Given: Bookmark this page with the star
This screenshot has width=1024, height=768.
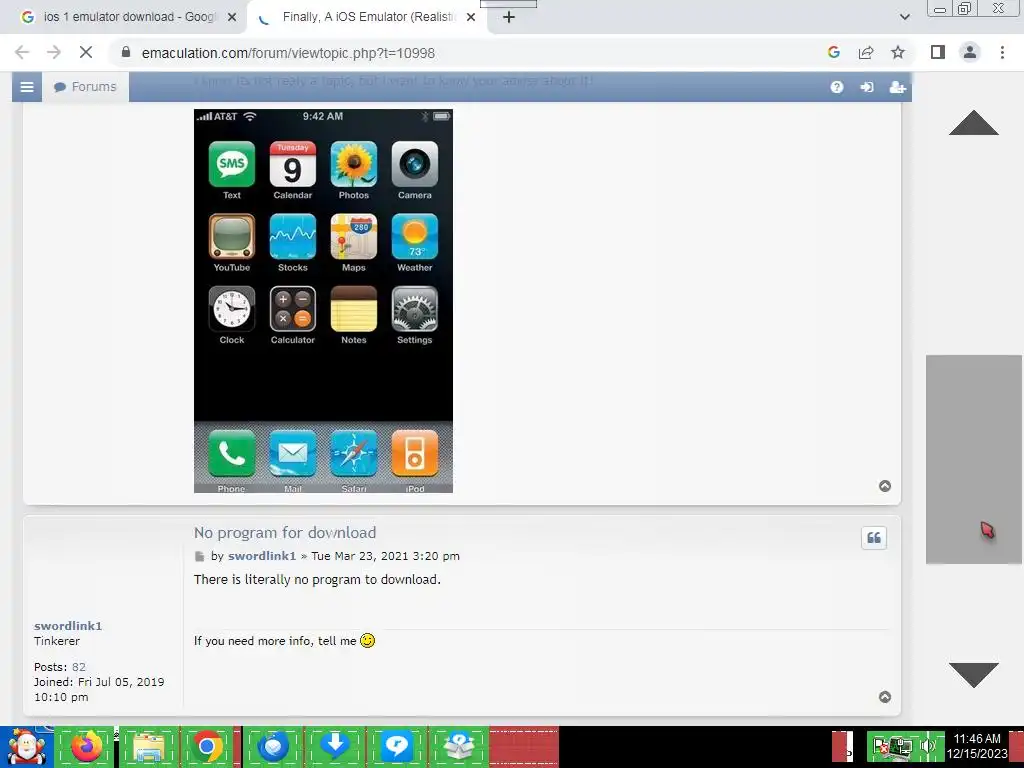Looking at the screenshot, I should coord(898,52).
